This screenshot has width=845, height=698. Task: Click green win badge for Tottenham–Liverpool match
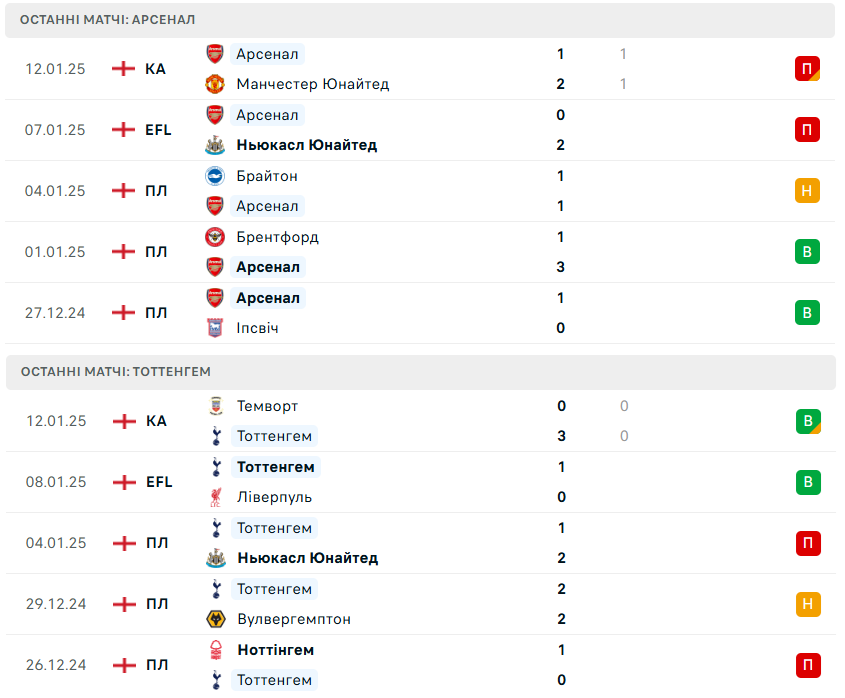[x=807, y=482]
